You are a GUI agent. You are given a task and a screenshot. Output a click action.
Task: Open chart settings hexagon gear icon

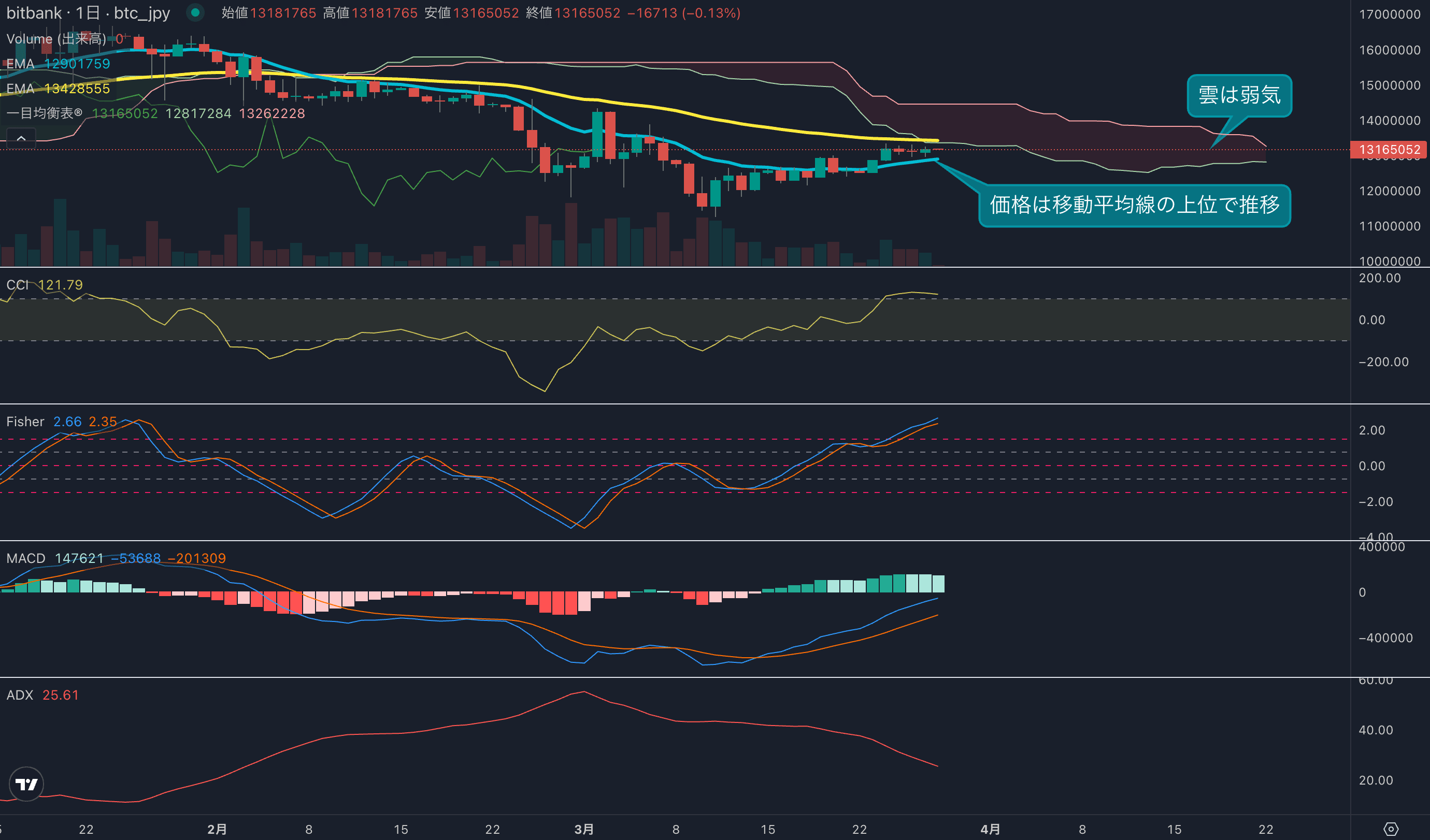point(1391,829)
